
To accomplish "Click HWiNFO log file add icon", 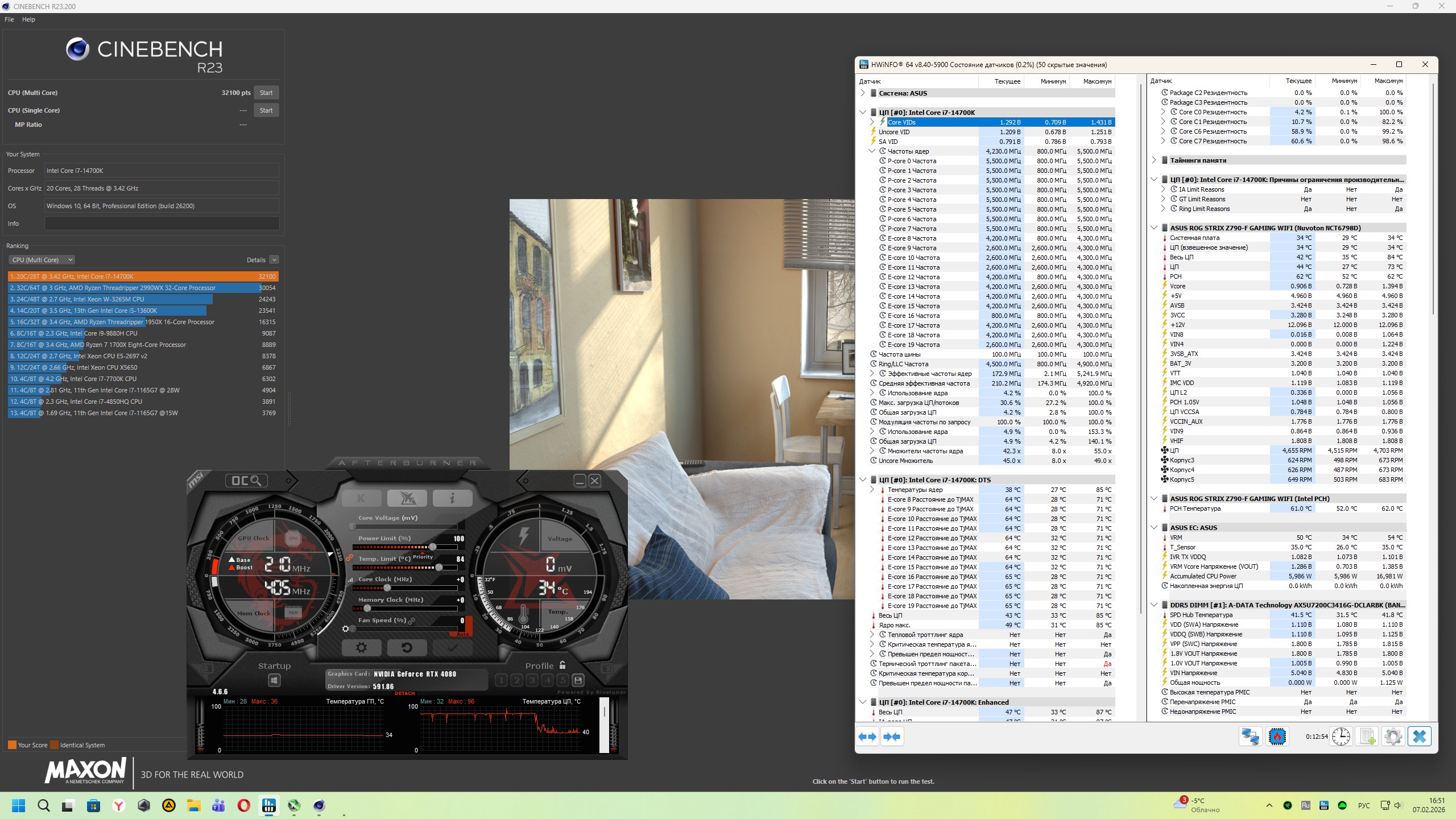I will (x=1367, y=737).
